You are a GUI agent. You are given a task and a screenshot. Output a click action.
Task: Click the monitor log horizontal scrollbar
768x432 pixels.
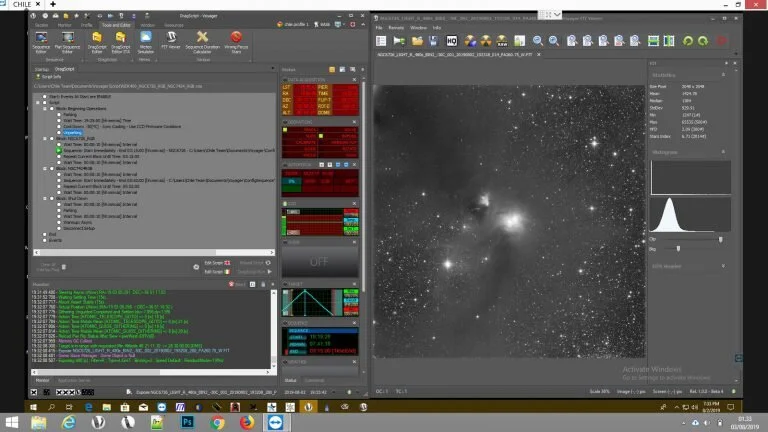pyautogui.click(x=151, y=372)
